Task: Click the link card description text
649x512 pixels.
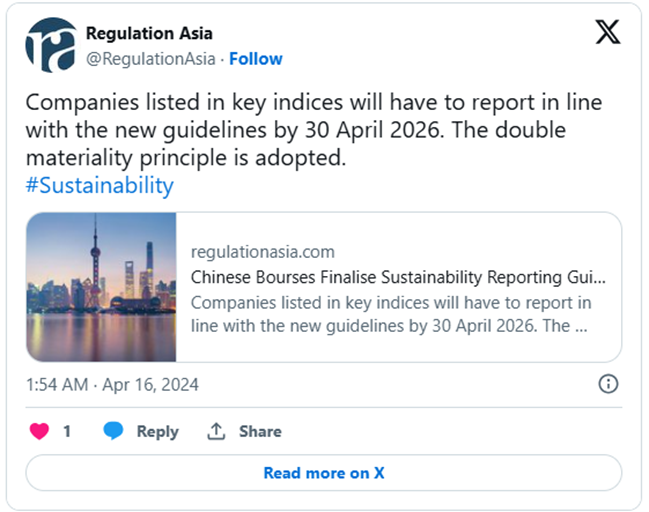Action: click(390, 314)
